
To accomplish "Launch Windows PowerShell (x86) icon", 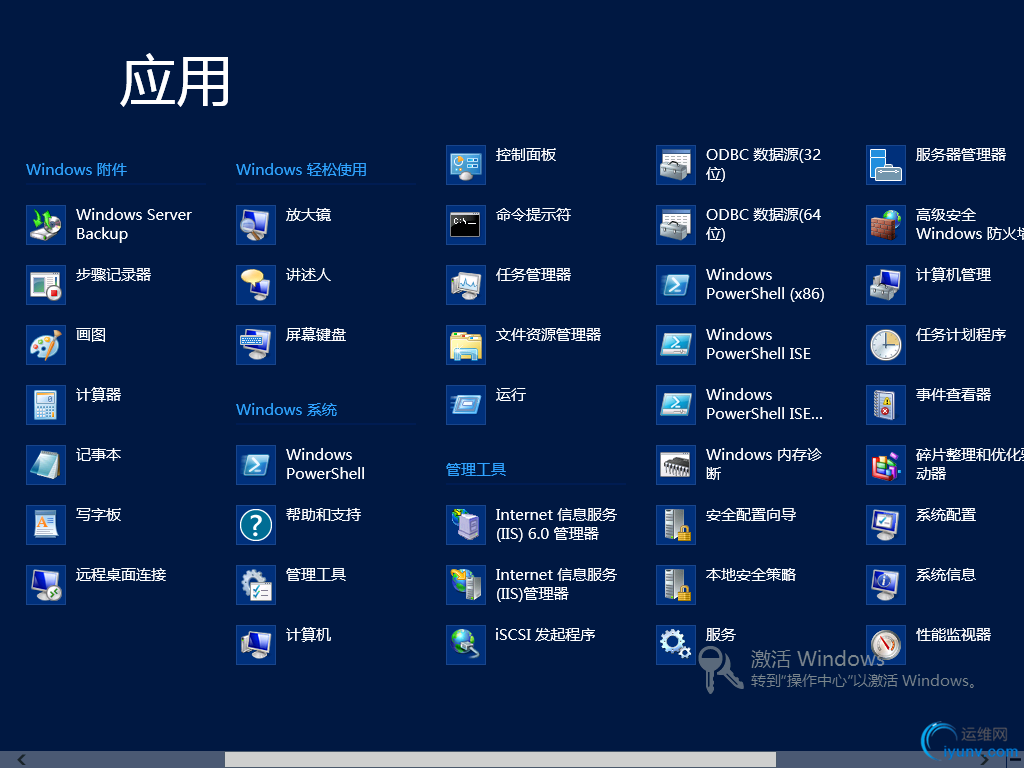I will pos(676,285).
